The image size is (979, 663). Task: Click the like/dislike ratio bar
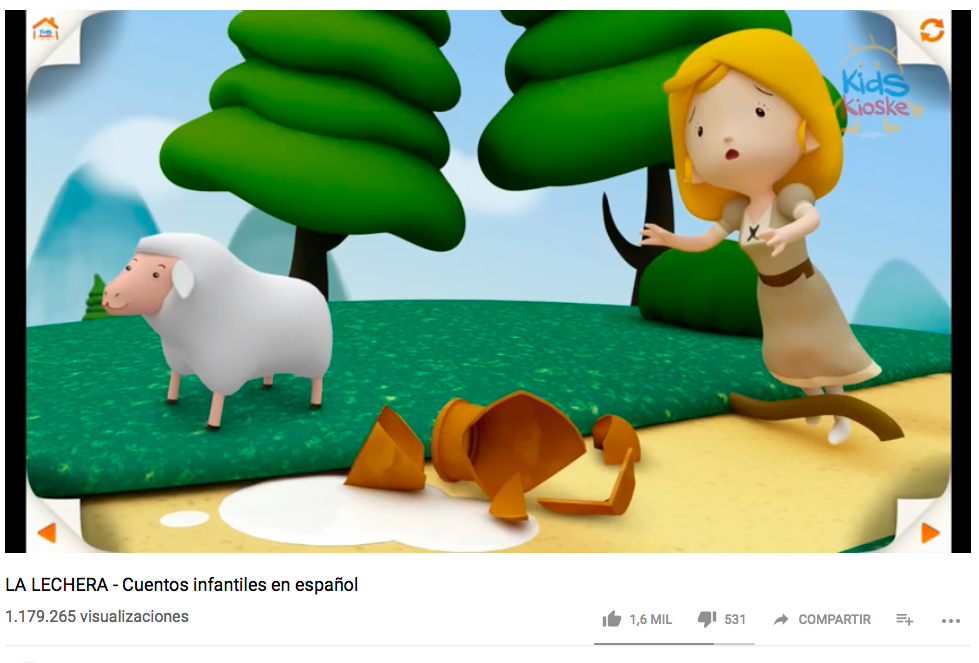pos(674,643)
